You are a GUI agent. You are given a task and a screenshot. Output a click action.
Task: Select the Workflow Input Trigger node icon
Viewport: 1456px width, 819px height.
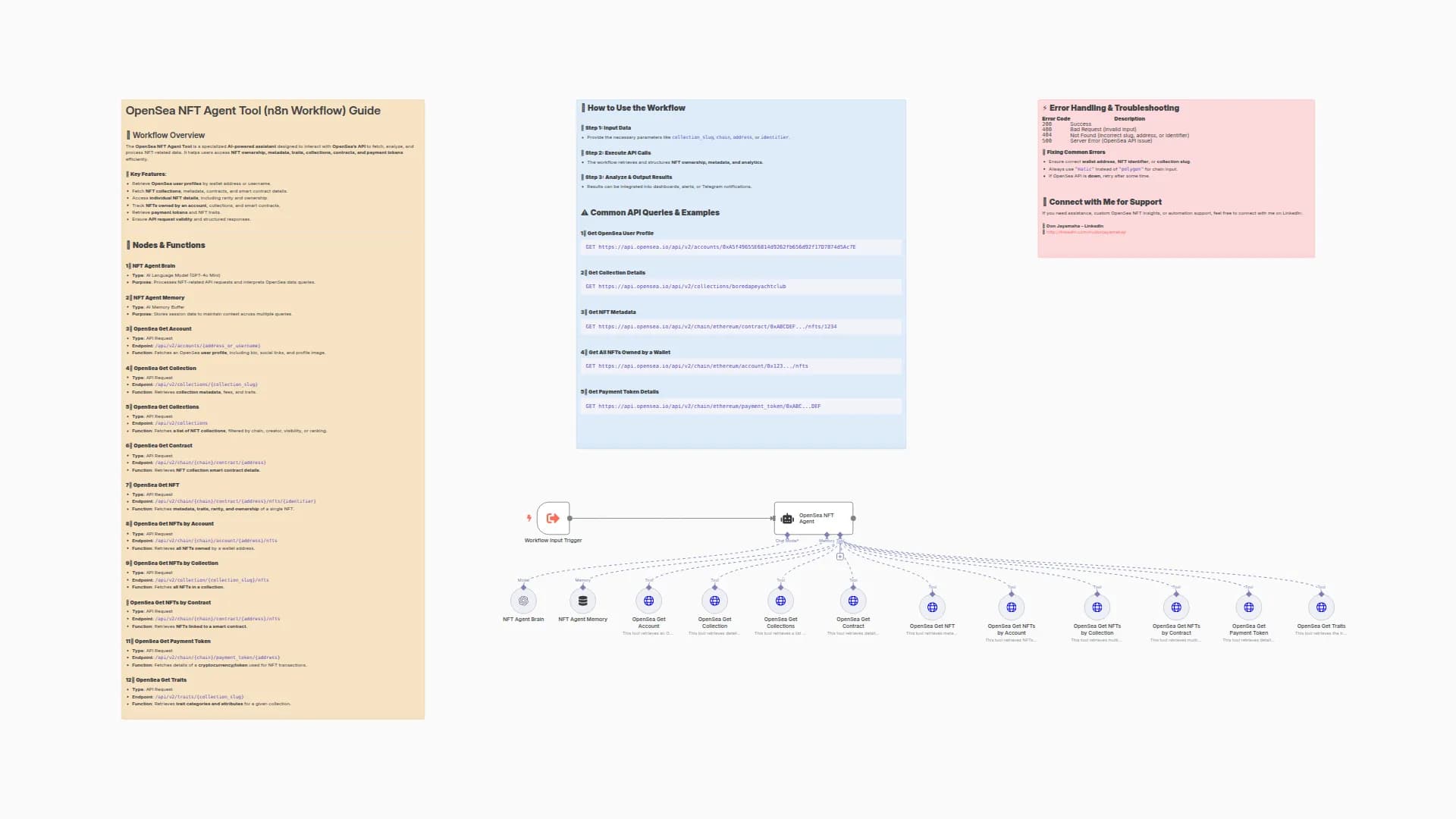[x=553, y=519]
